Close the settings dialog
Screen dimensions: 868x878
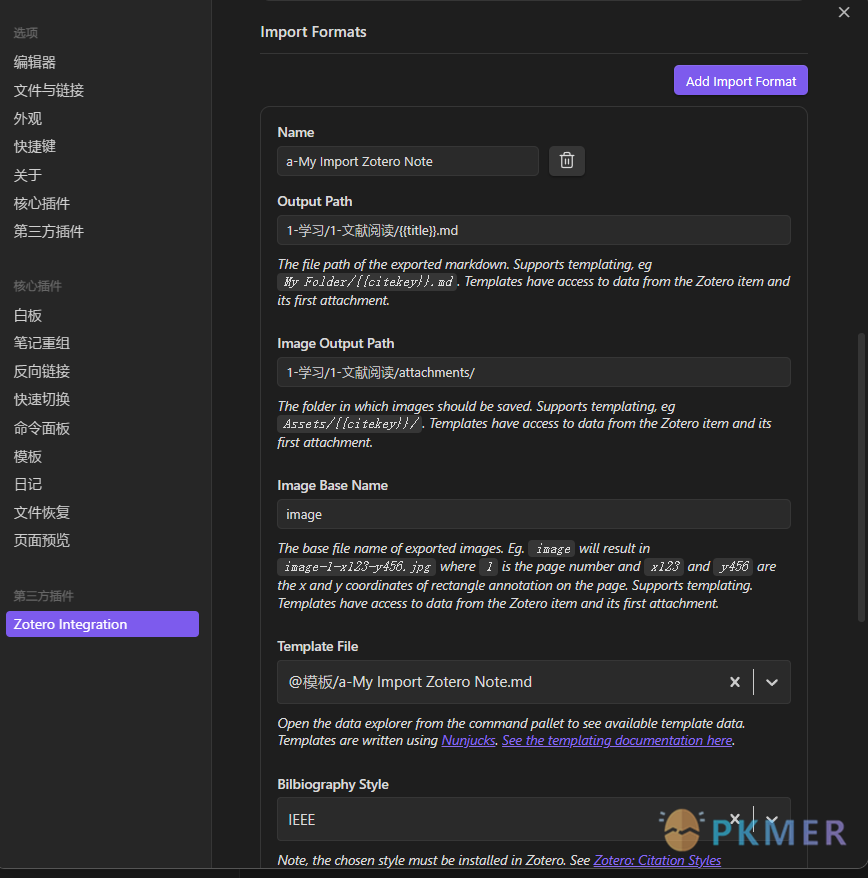(844, 12)
